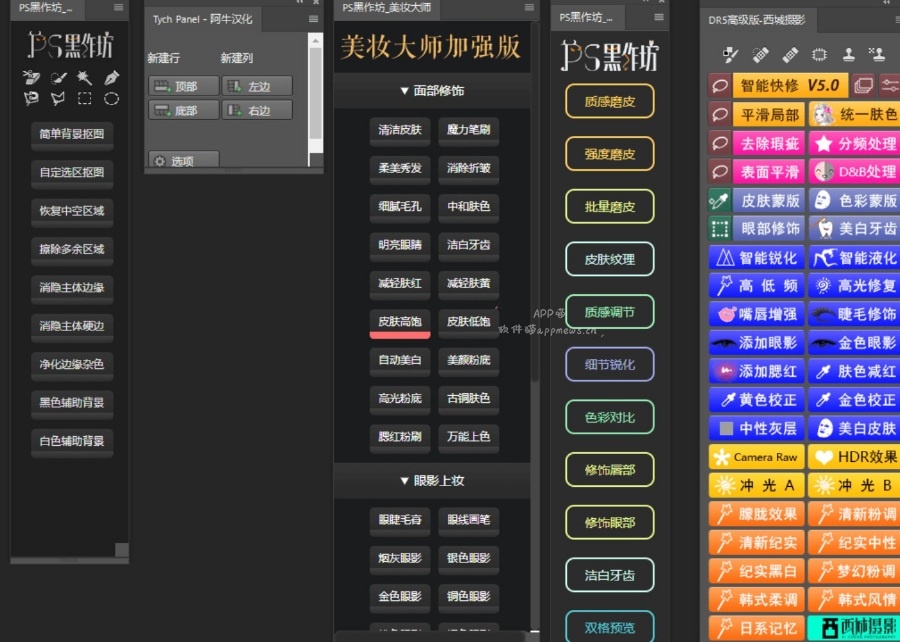Open the 选项 gear options in Tych Panel
The image size is (900, 642).
tap(183, 160)
